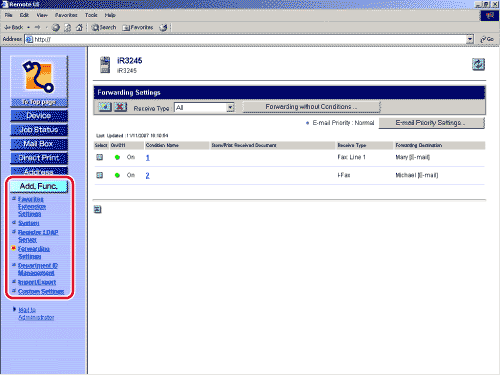Click the Address sidebar button
500x375 pixels.
pos(39,171)
